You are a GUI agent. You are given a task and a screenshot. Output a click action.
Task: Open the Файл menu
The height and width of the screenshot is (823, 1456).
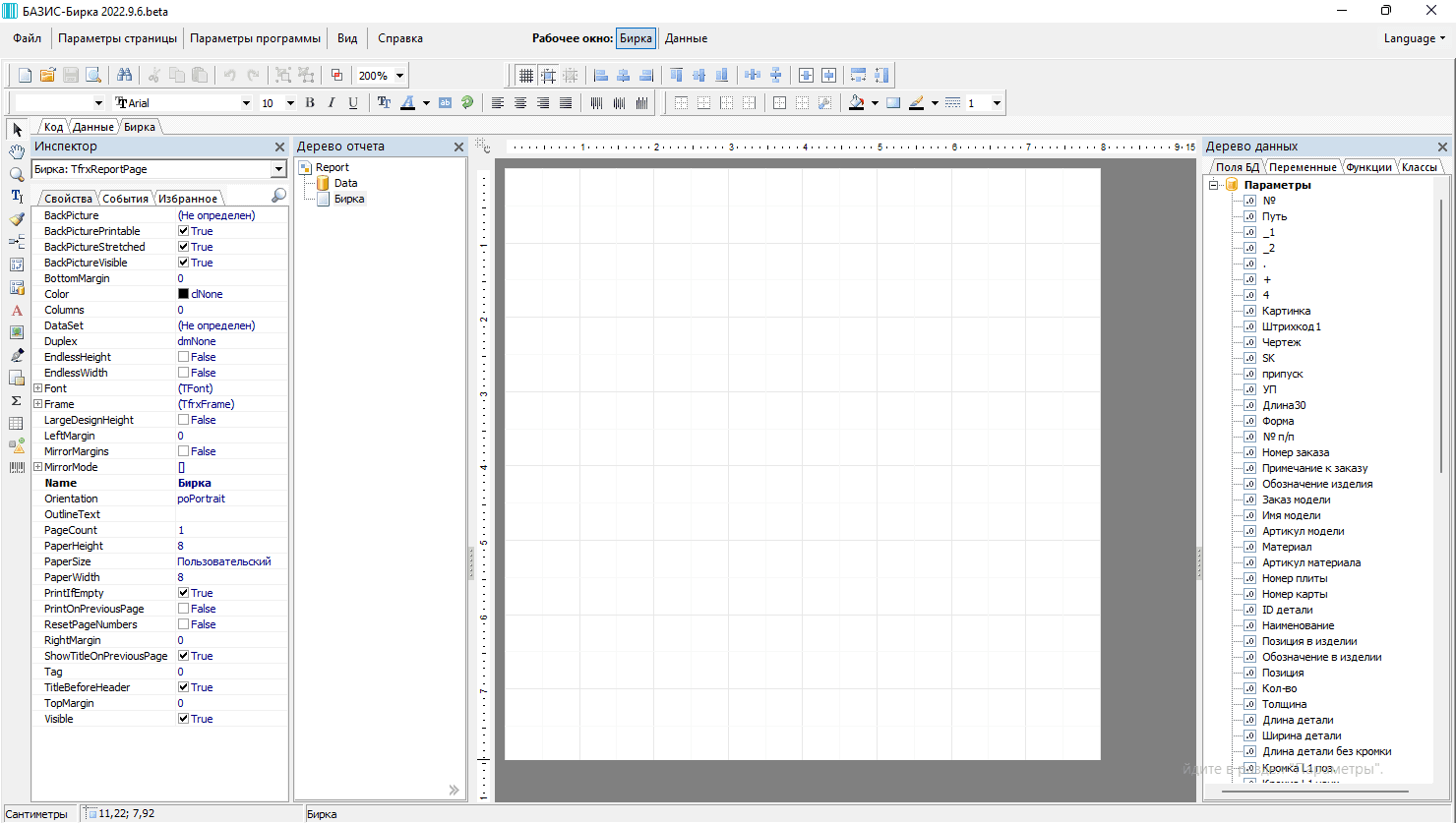click(28, 38)
